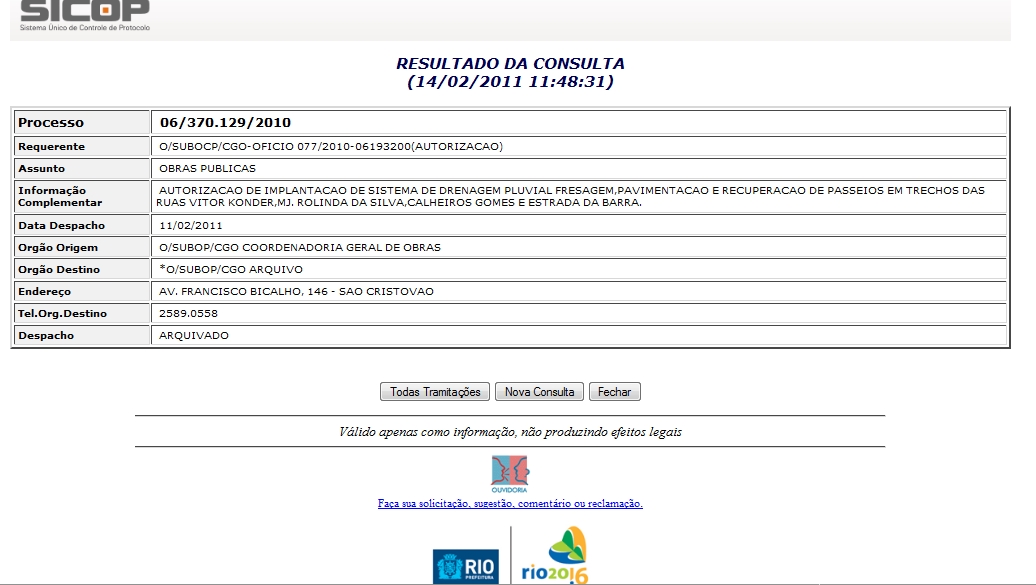Click the 'Válido apenas como informação' disclaimer
The width and height of the screenshot is (1036, 585).
pos(510,432)
